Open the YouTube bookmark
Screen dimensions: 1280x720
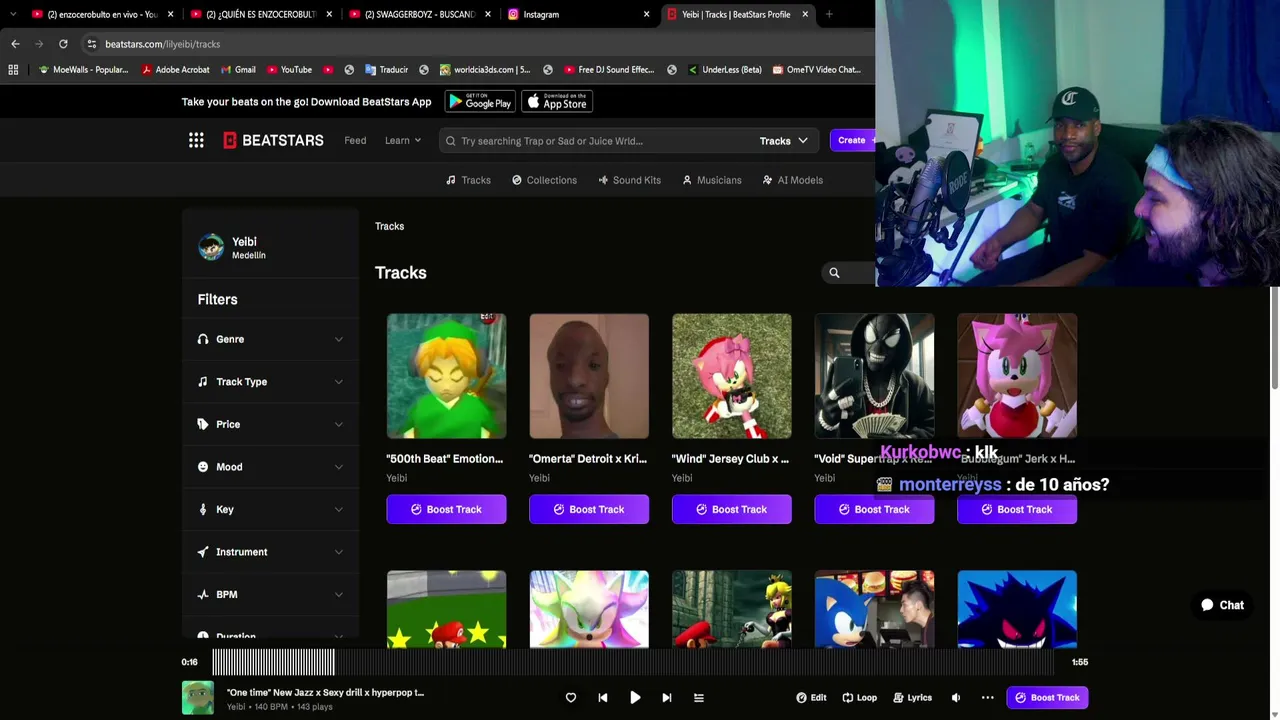[288, 70]
